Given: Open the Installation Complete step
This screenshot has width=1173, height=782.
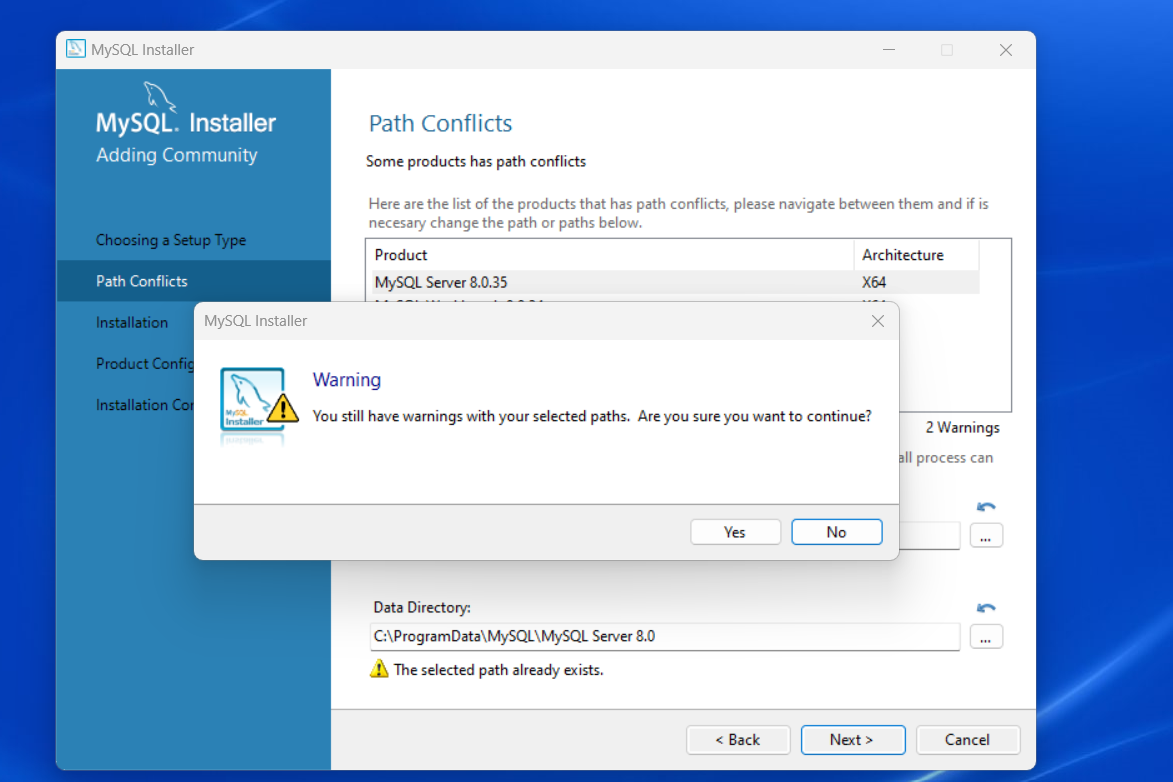Looking at the screenshot, I should [x=144, y=405].
